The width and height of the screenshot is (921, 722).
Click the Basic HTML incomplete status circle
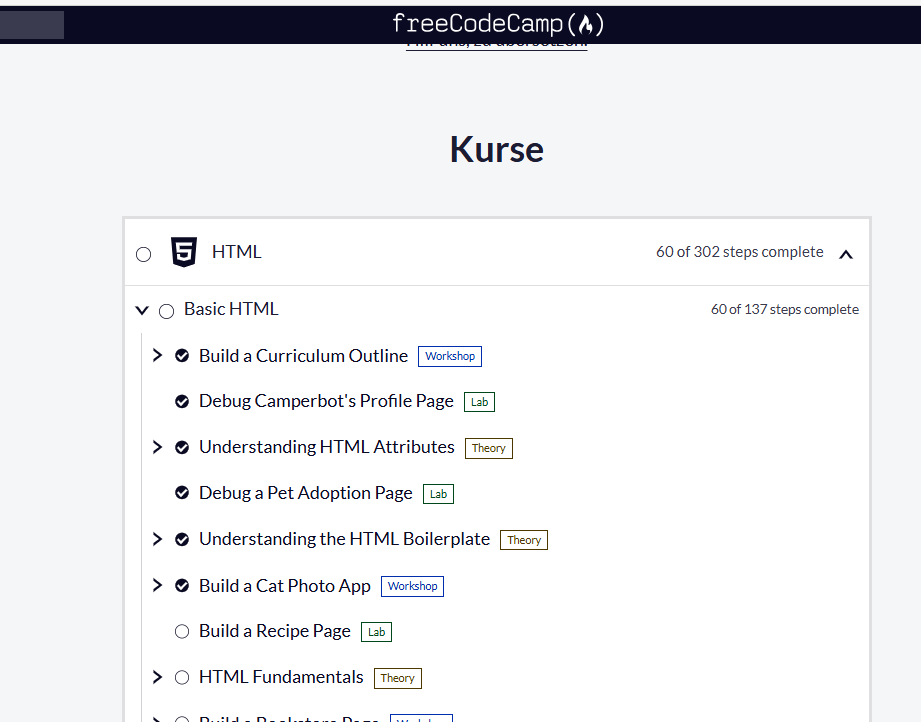click(x=167, y=311)
